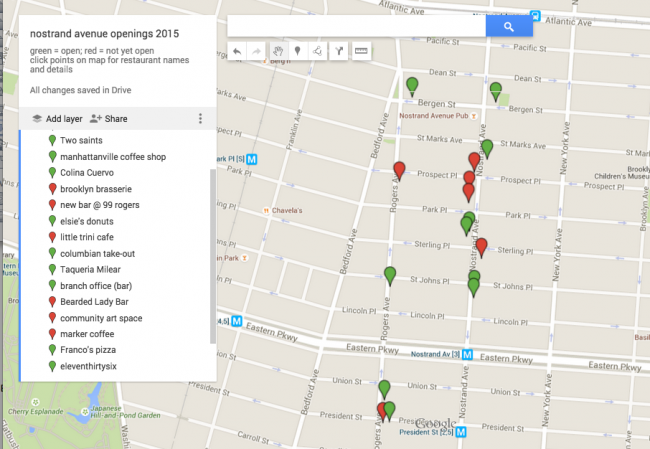Click the Atlantic Ave transit station icon
The width and height of the screenshot is (650, 449).
point(536,16)
